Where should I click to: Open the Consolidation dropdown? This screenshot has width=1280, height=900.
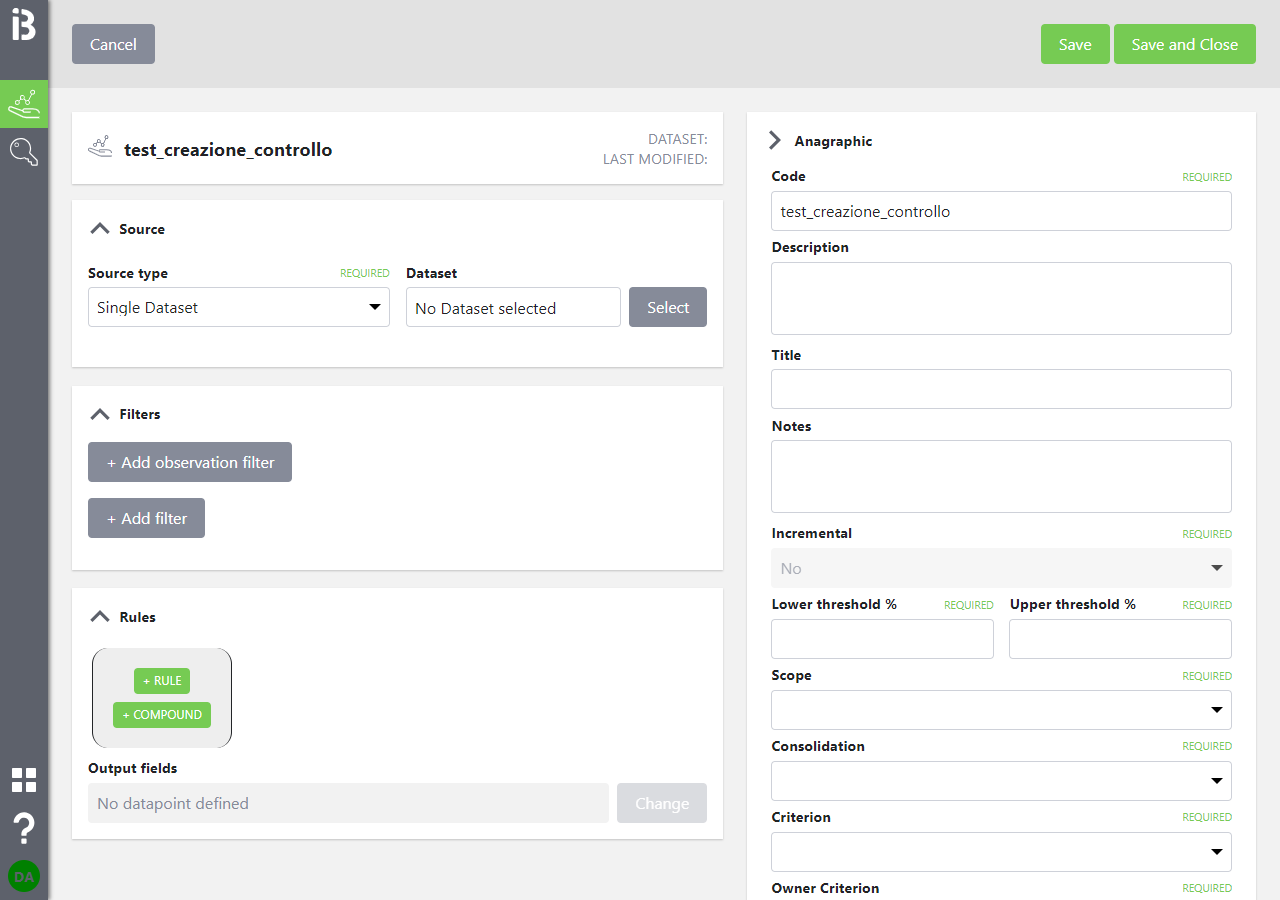pyautogui.click(x=1001, y=781)
